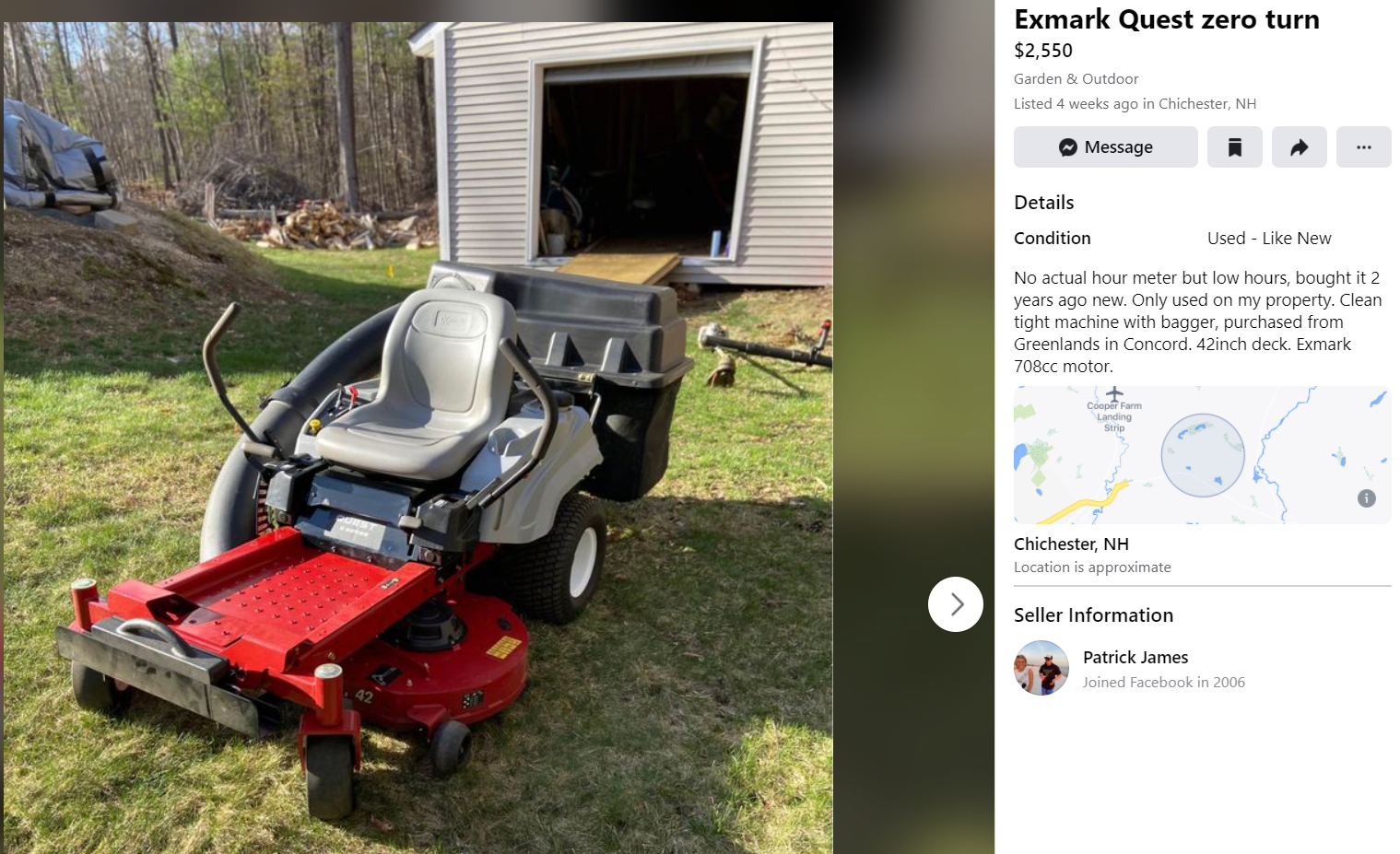
Task: Go to next photo with chevron arrow
Action: (956, 604)
